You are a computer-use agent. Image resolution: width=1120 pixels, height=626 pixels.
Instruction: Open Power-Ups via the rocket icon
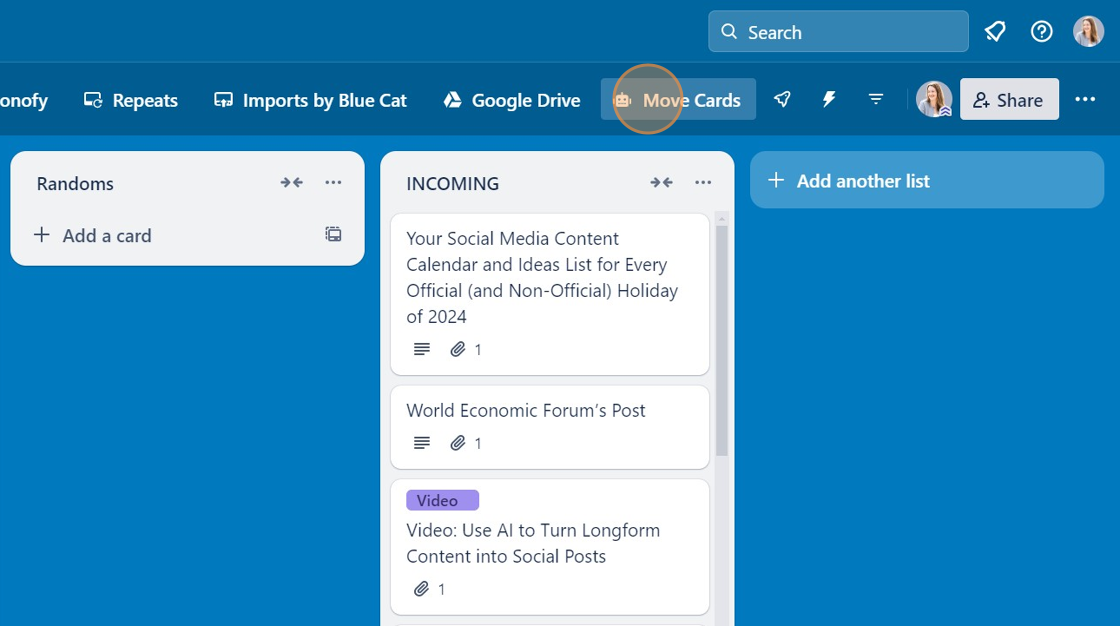[782, 99]
